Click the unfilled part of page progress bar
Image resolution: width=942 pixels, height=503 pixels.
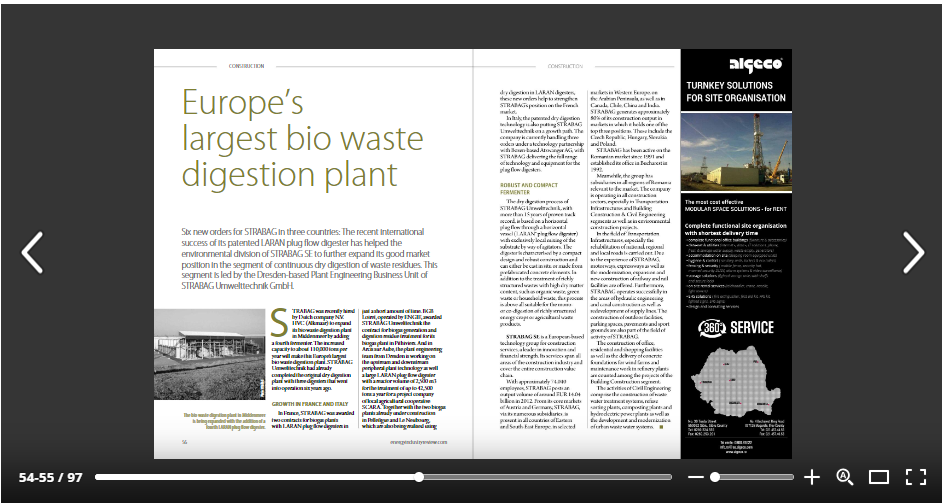tap(547, 477)
